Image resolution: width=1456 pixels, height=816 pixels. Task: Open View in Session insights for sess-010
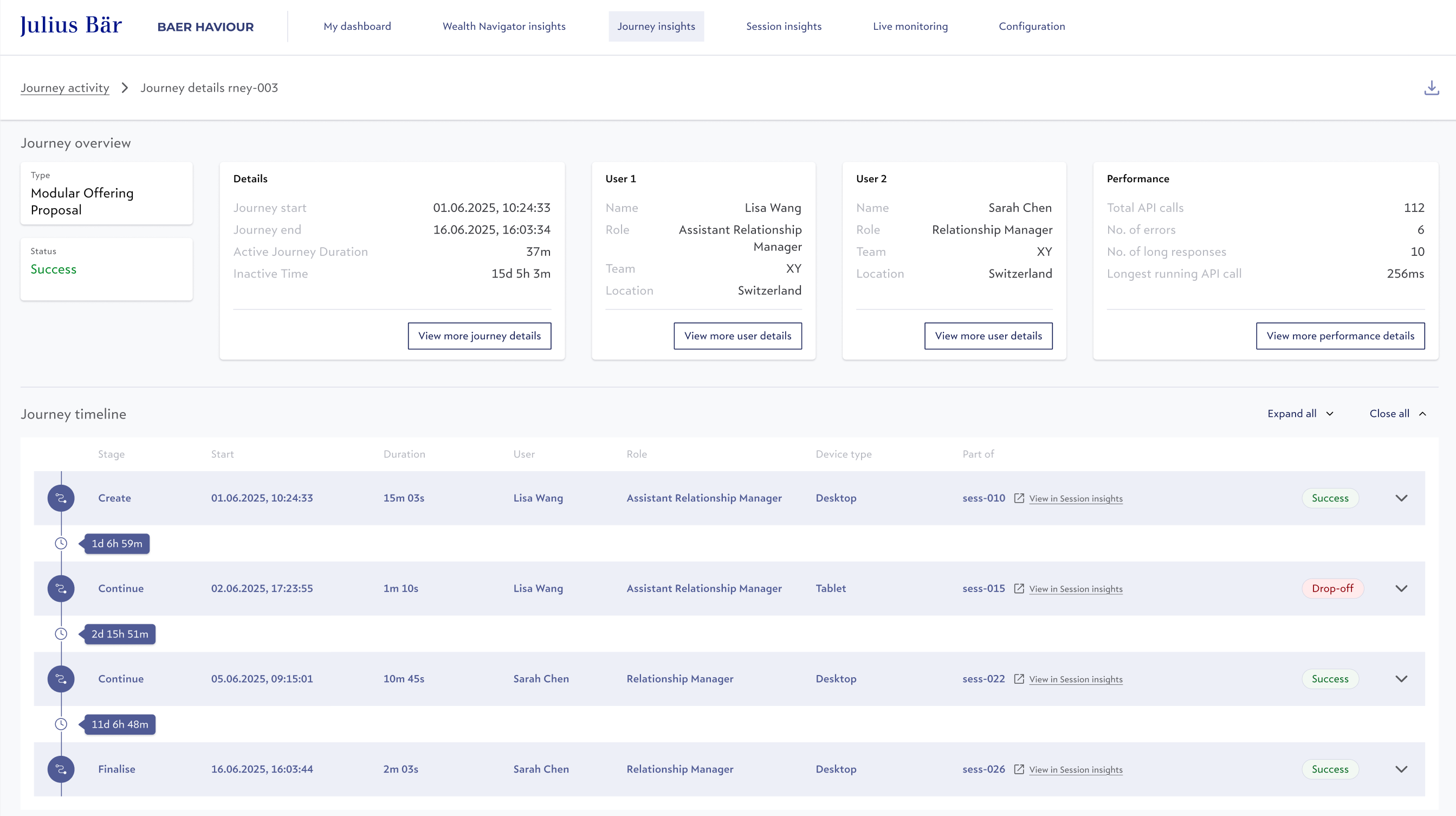[x=1076, y=498]
